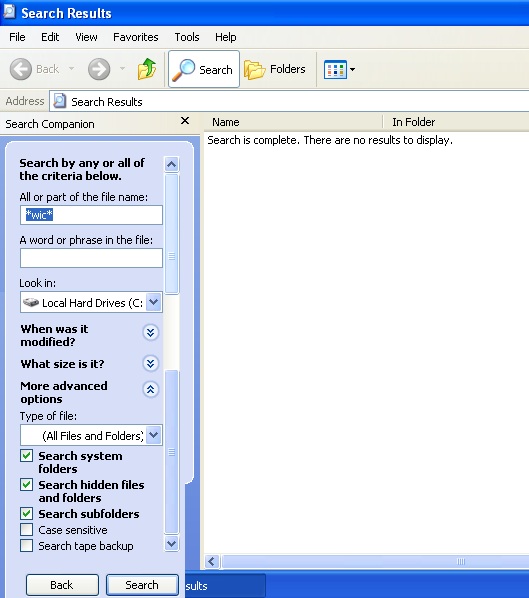Click the taskbar Search Results window button
The image size is (529, 598).
pyautogui.click(x=225, y=586)
